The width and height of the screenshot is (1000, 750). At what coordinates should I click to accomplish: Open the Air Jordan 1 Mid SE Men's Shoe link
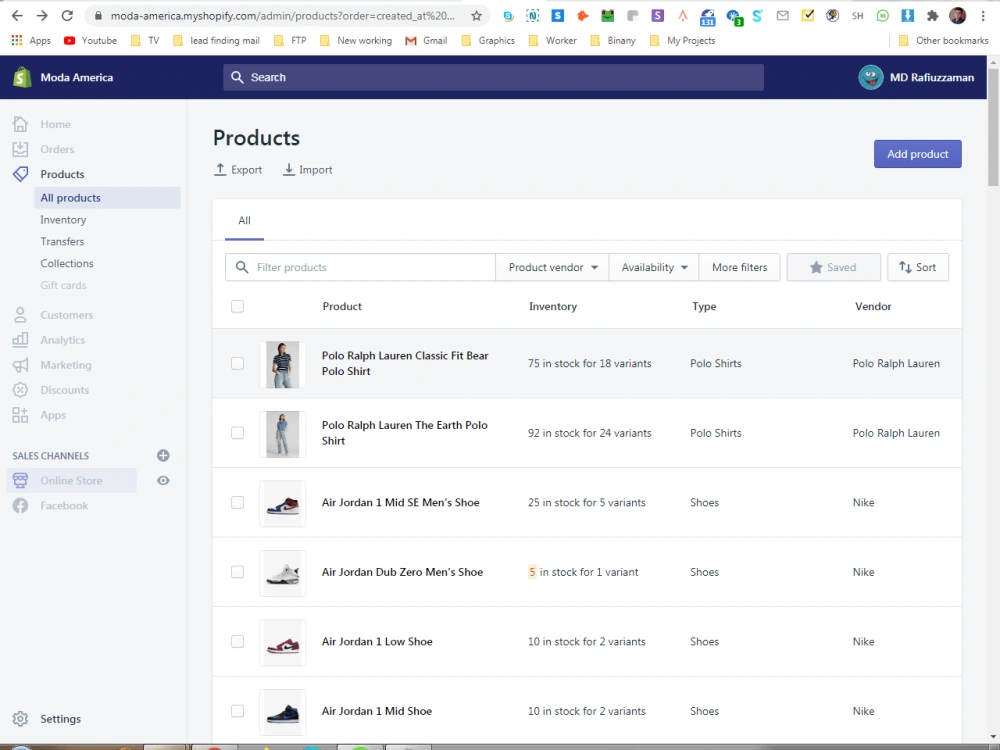401,503
